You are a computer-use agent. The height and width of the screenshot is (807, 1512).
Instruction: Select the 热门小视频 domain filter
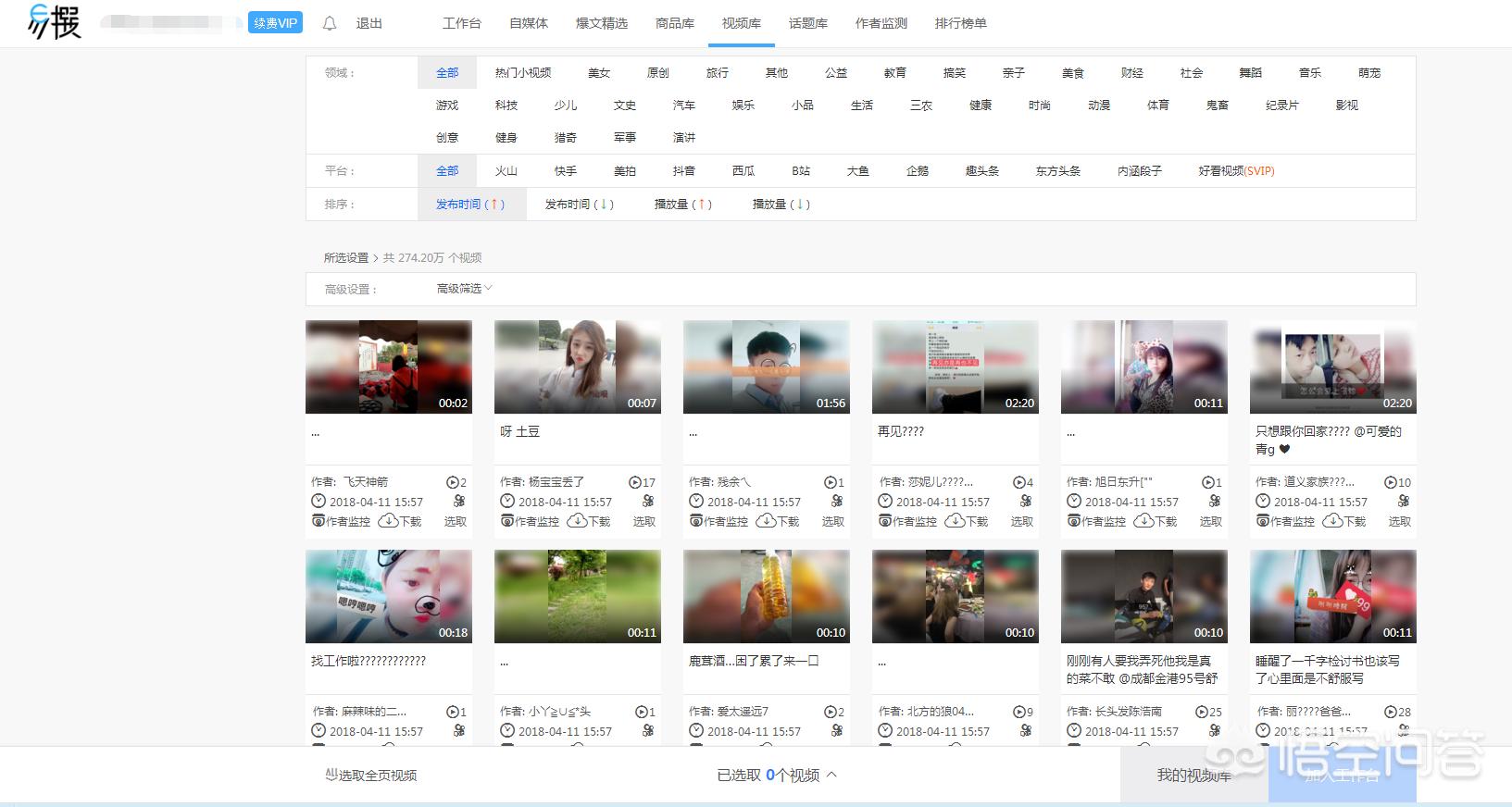pos(523,72)
